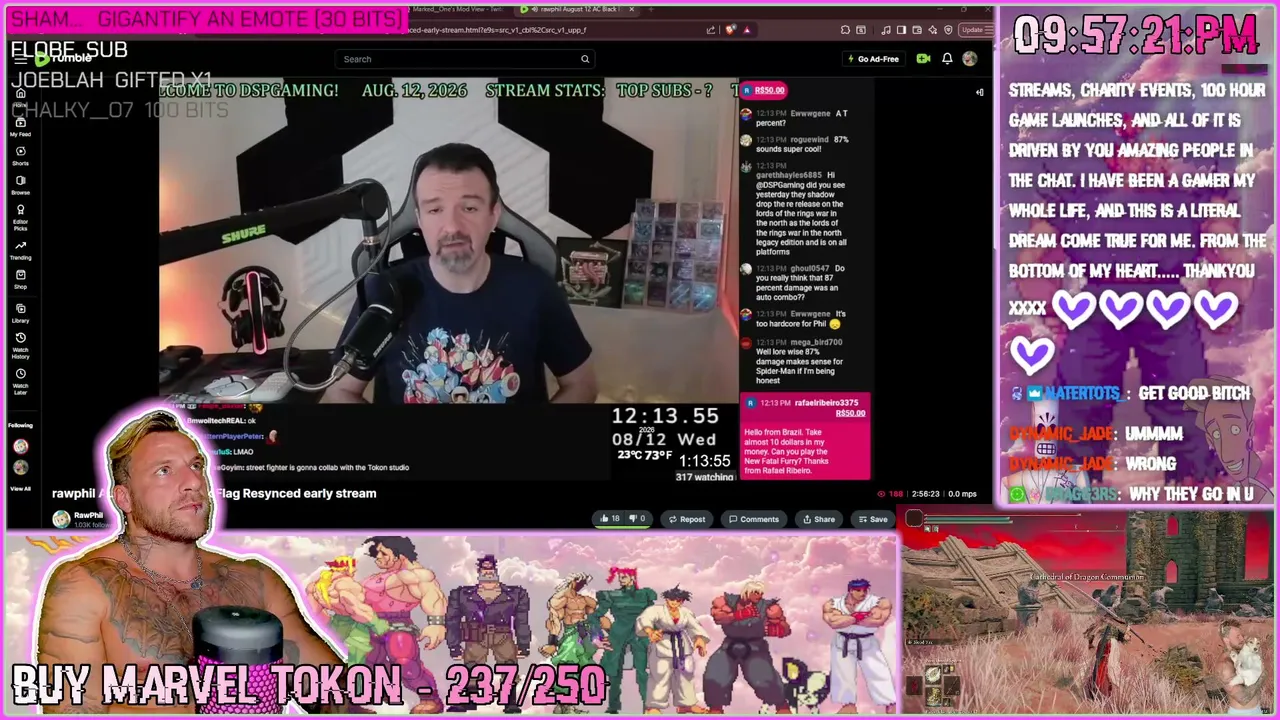Click the thumbs down dislike button
The height and width of the screenshot is (720, 1280).
pyautogui.click(x=636, y=519)
